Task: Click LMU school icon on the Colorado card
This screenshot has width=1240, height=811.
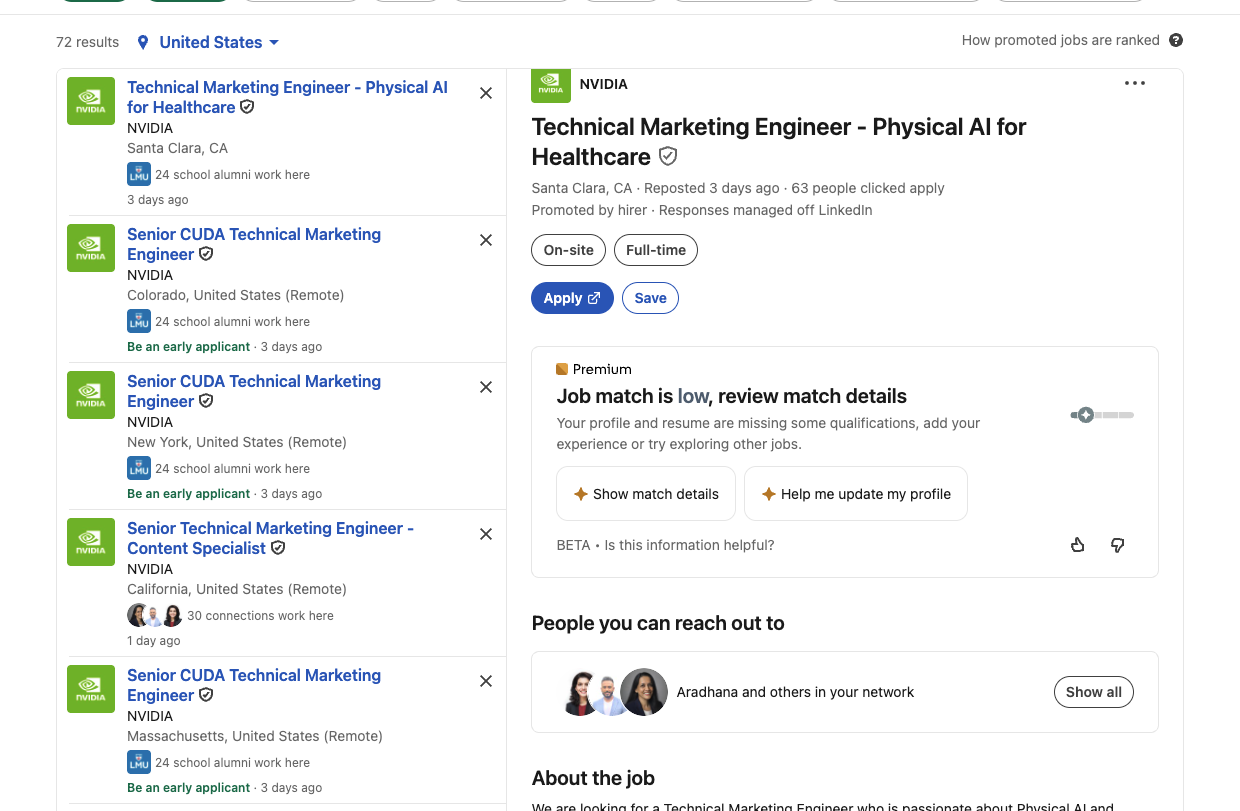Action: (x=139, y=321)
